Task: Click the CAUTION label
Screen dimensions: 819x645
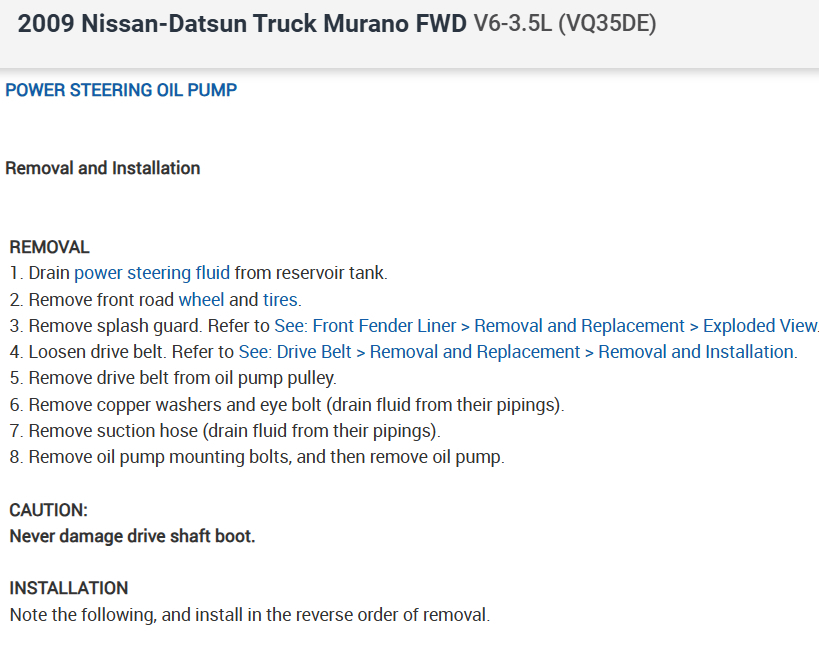Action: (x=49, y=510)
